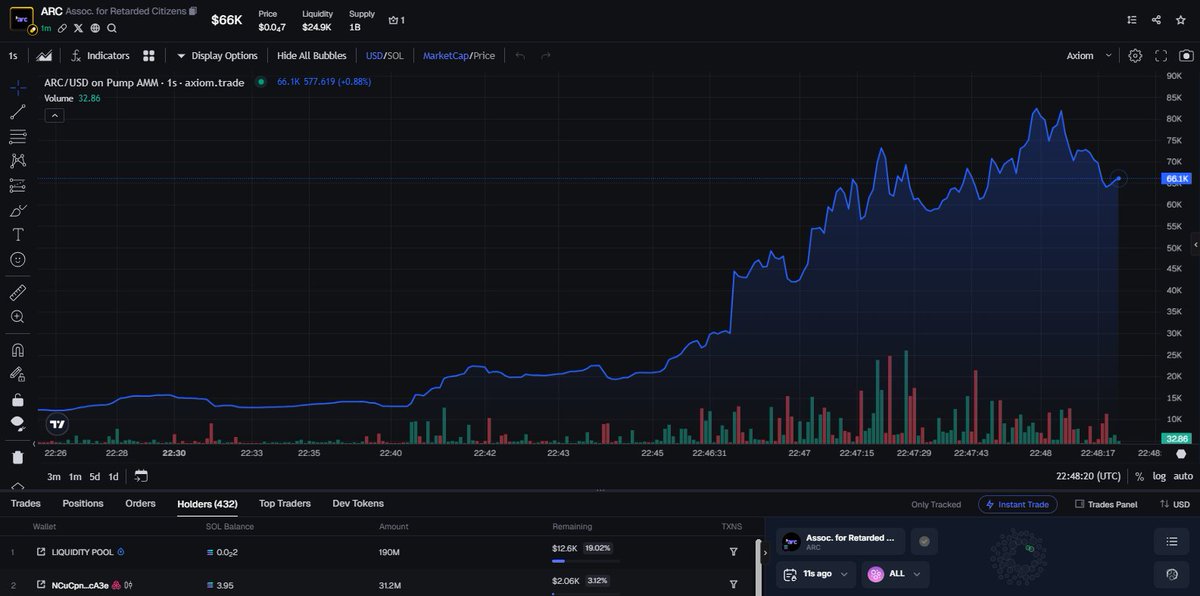Image resolution: width=1200 pixels, height=596 pixels.
Task: Switch to Top Traders tab
Action: [285, 503]
